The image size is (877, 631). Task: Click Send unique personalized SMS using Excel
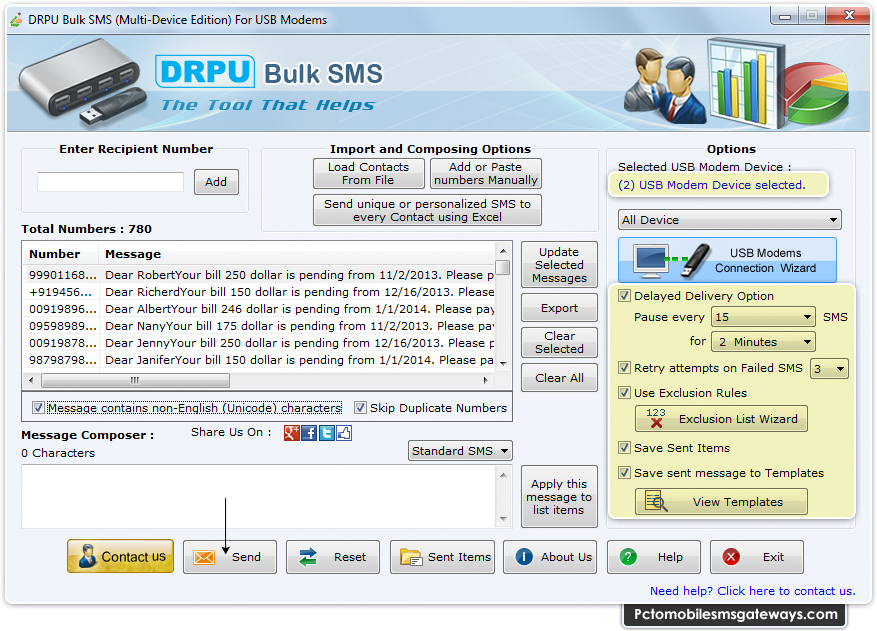pyautogui.click(x=427, y=210)
